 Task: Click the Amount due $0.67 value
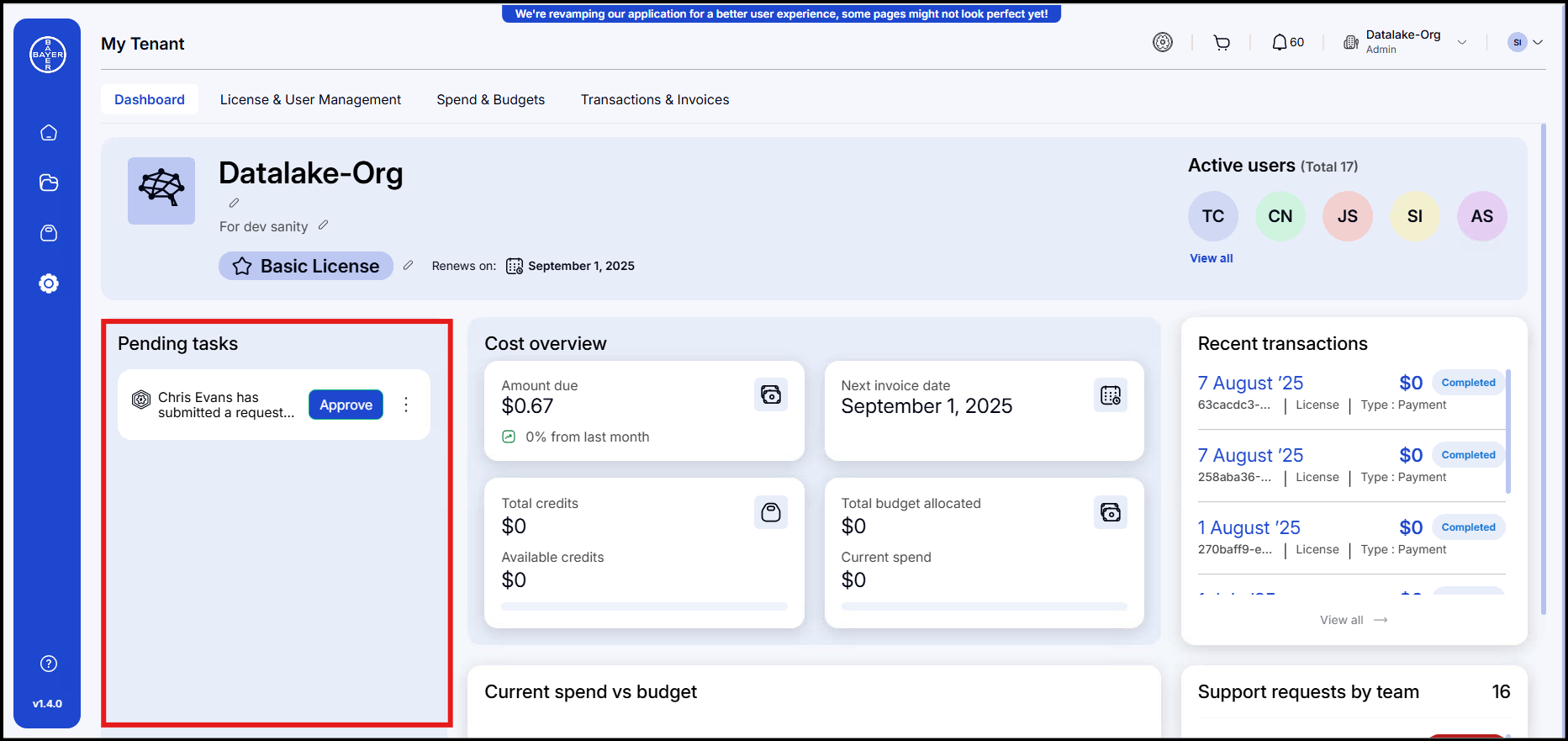(x=527, y=406)
